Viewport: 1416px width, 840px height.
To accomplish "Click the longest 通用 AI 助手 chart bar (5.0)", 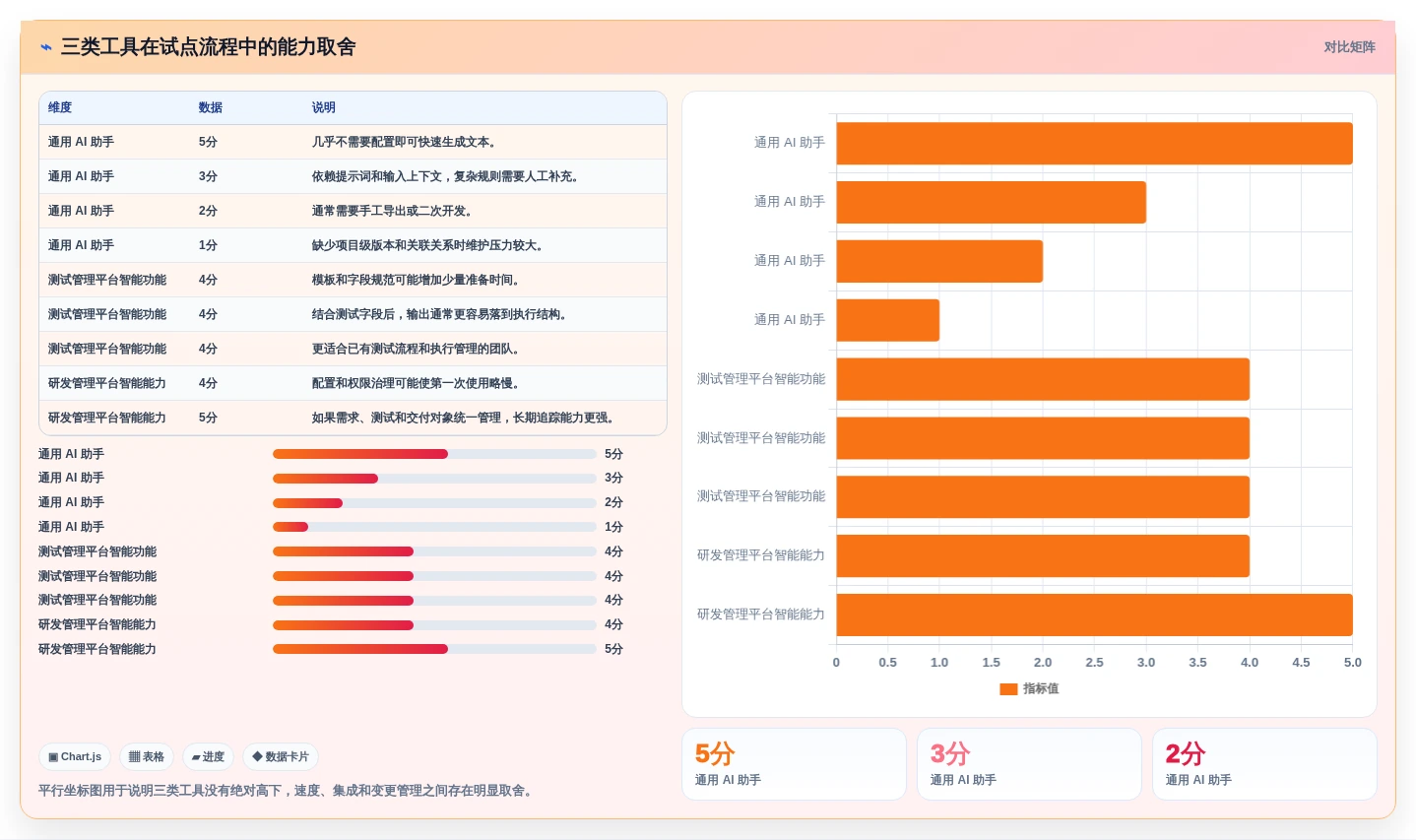I will point(1094,144).
